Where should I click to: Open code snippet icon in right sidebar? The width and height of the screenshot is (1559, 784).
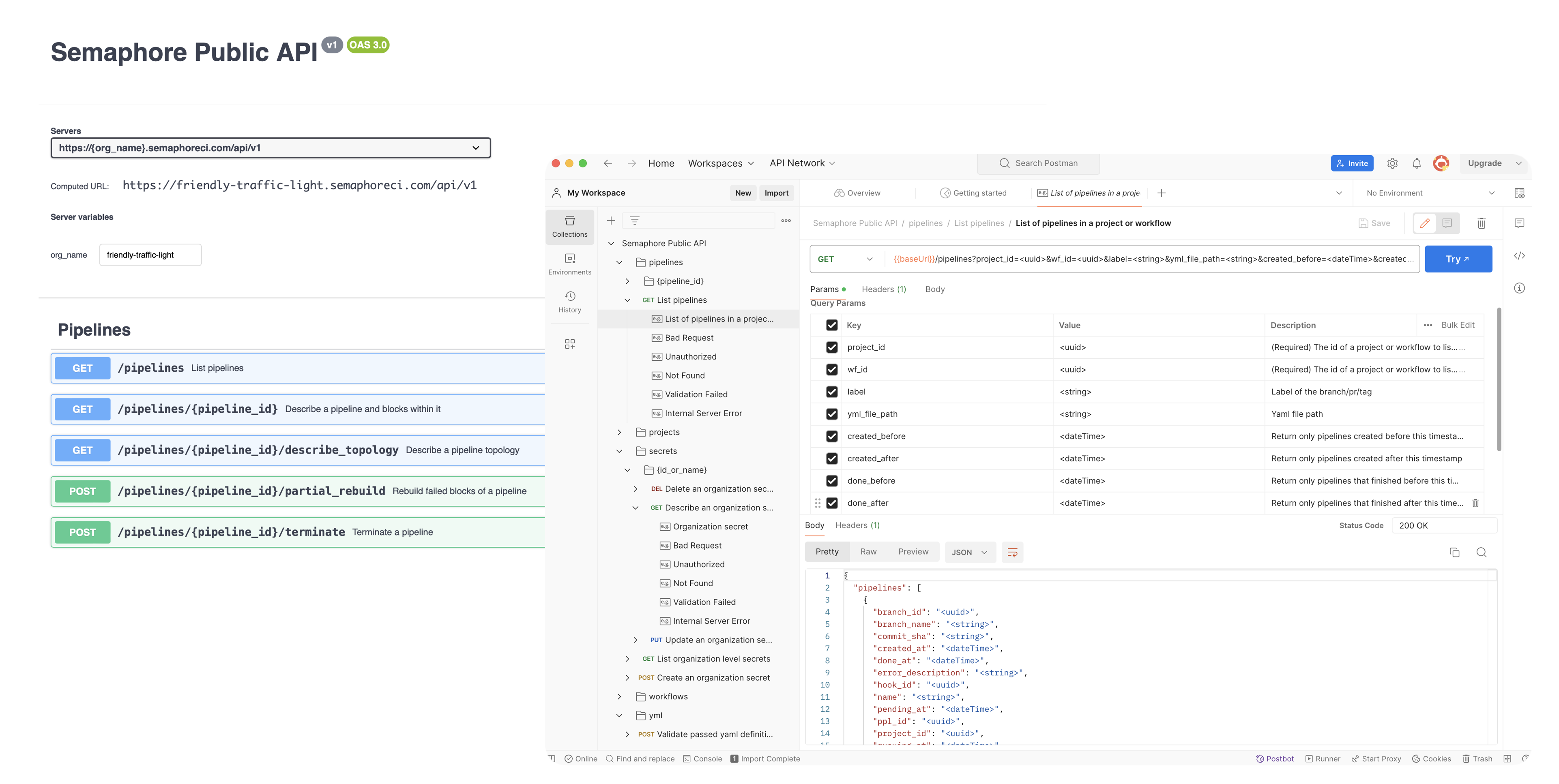click(x=1519, y=256)
